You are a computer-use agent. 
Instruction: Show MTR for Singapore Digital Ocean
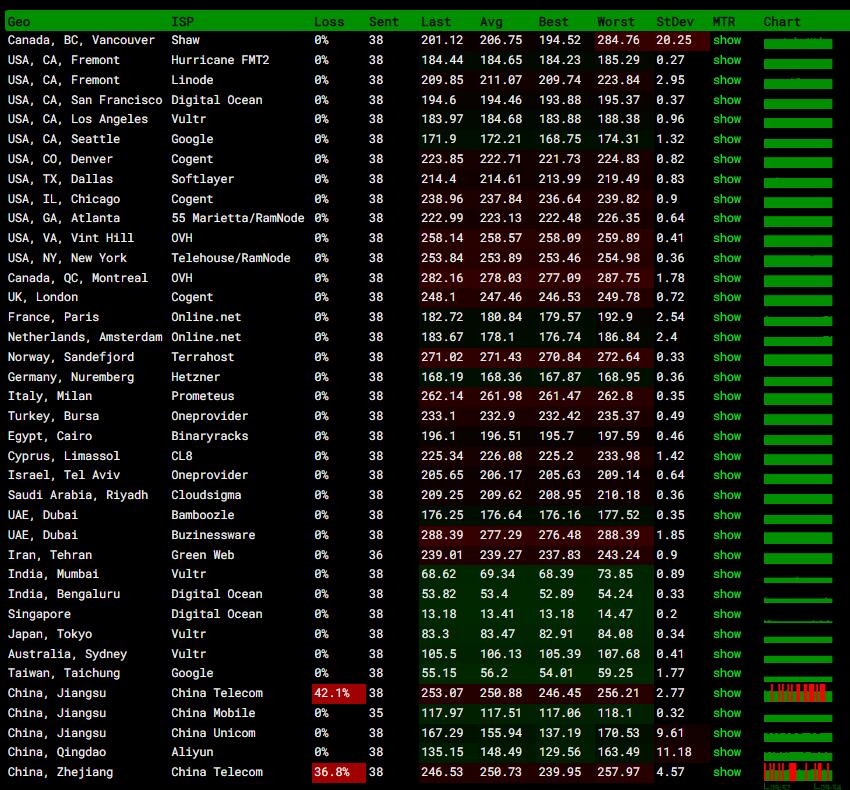[x=727, y=614]
